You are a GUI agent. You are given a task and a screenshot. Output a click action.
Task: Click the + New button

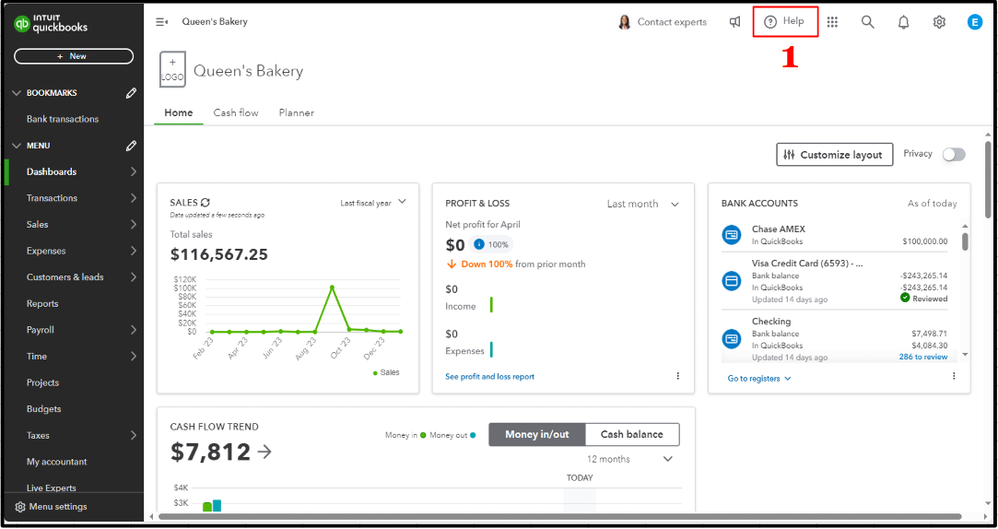(x=74, y=56)
